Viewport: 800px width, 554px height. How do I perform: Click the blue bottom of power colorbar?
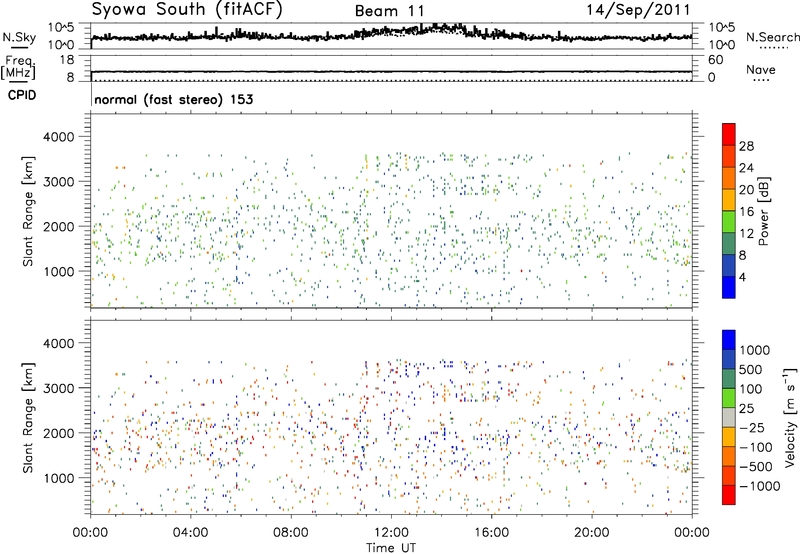point(729,287)
